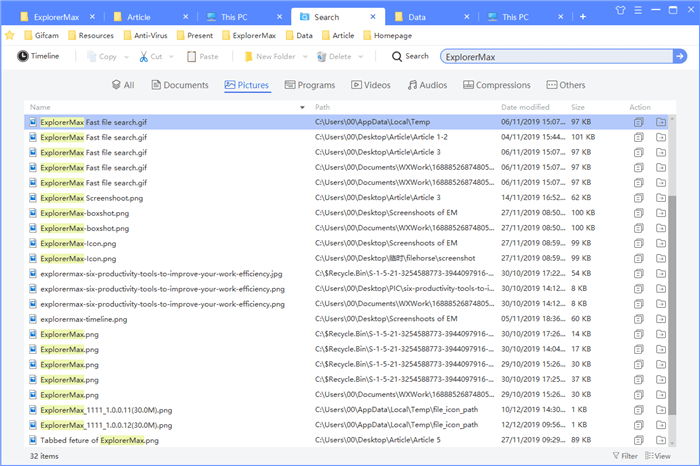Open the Timeline view
Image resolution: width=700 pixels, height=466 pixels.
[38, 56]
